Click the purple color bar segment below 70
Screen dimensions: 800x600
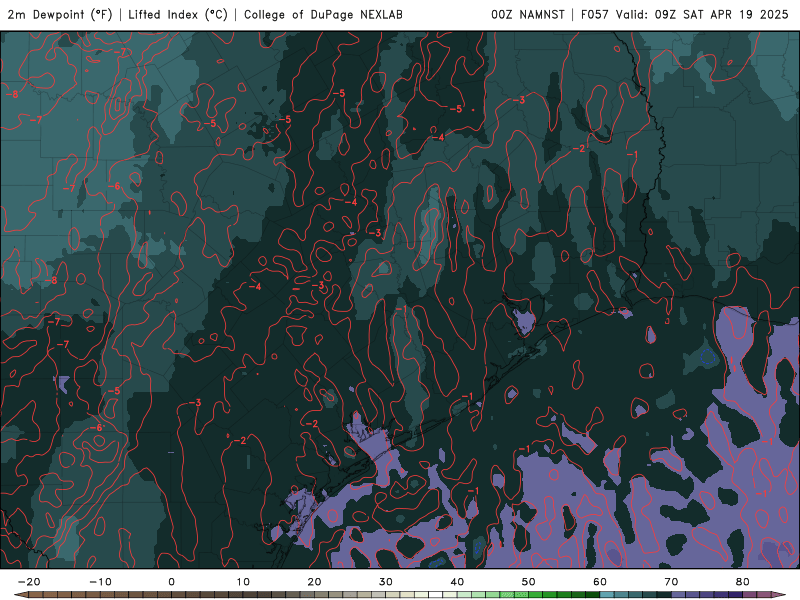[x=678, y=595]
